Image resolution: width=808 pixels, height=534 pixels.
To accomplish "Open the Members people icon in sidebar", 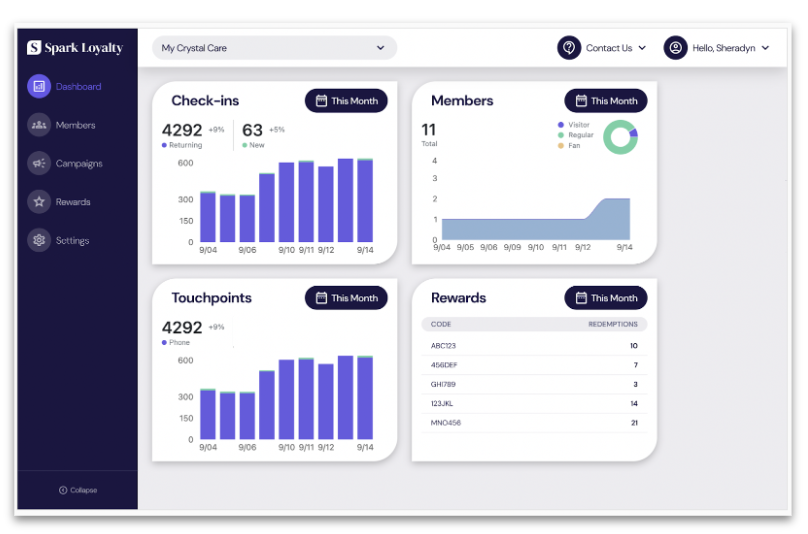I will tap(39, 125).
